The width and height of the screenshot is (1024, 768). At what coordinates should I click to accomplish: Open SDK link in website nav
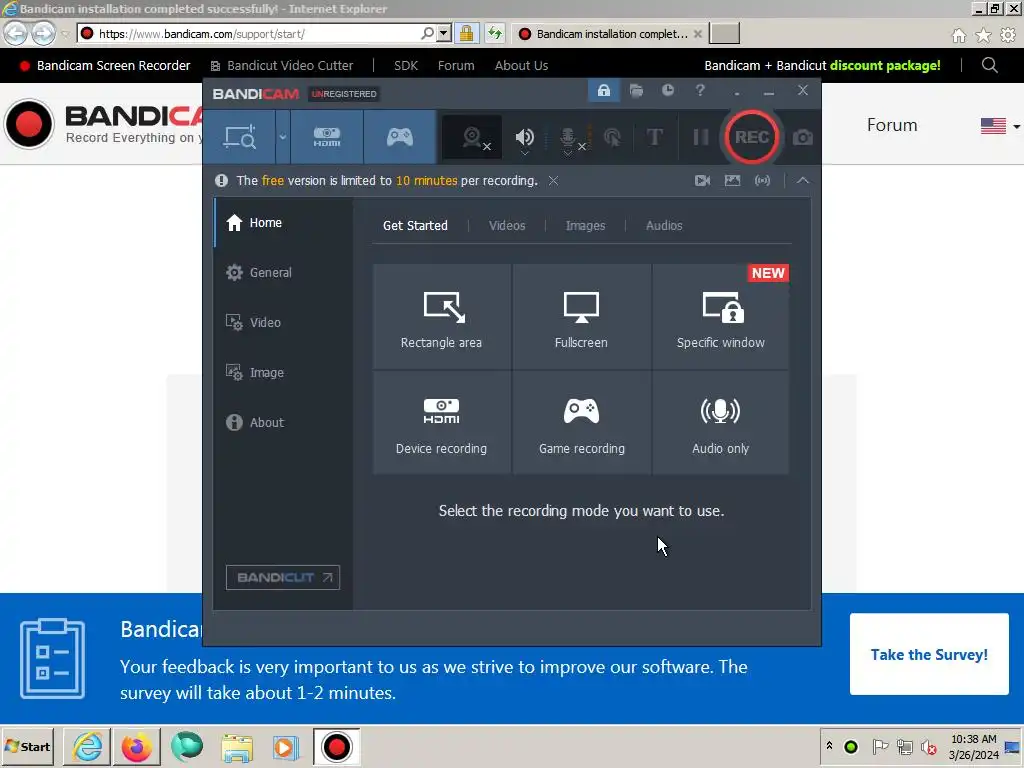tap(406, 66)
